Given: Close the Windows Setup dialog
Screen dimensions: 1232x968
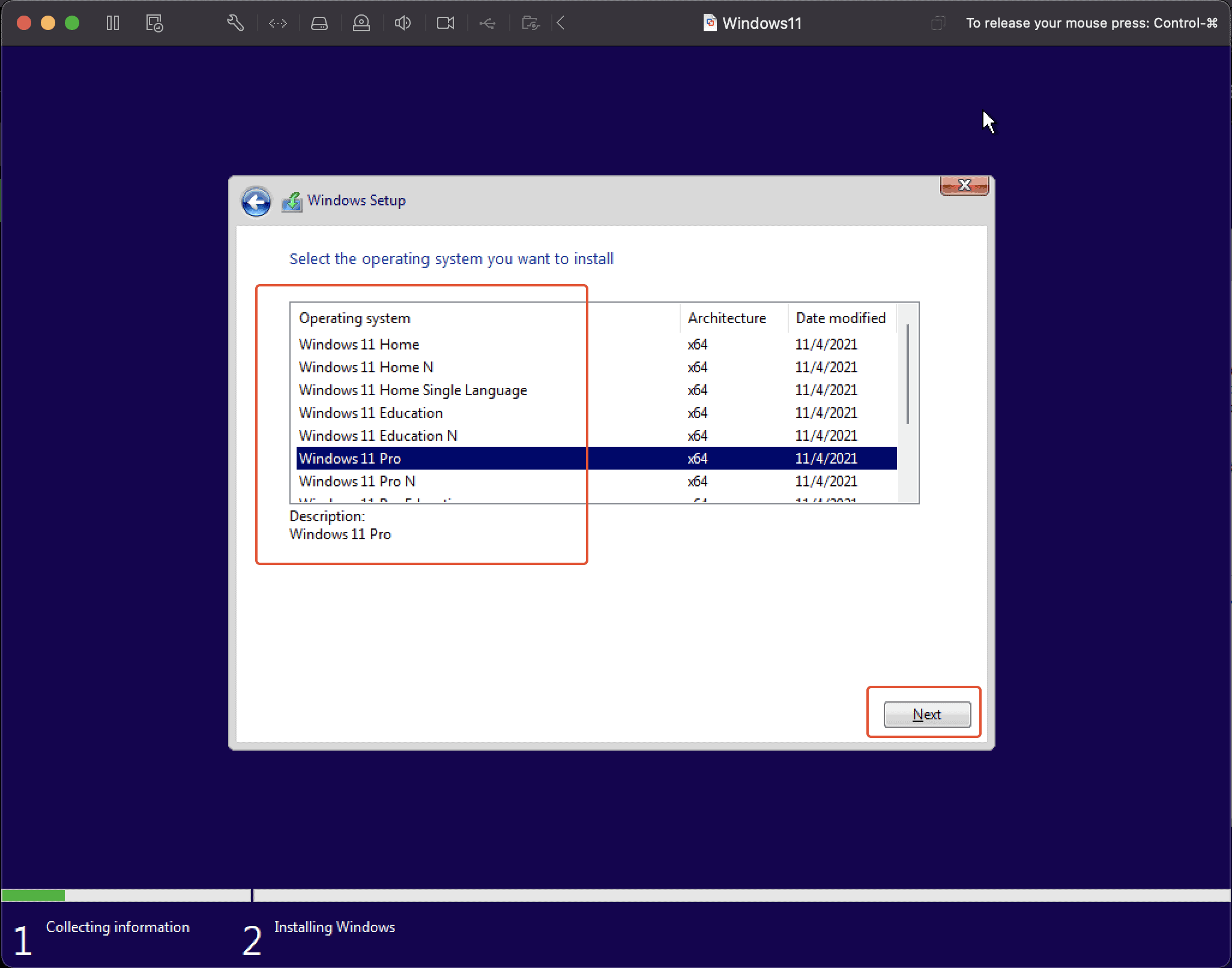Looking at the screenshot, I should (964, 185).
